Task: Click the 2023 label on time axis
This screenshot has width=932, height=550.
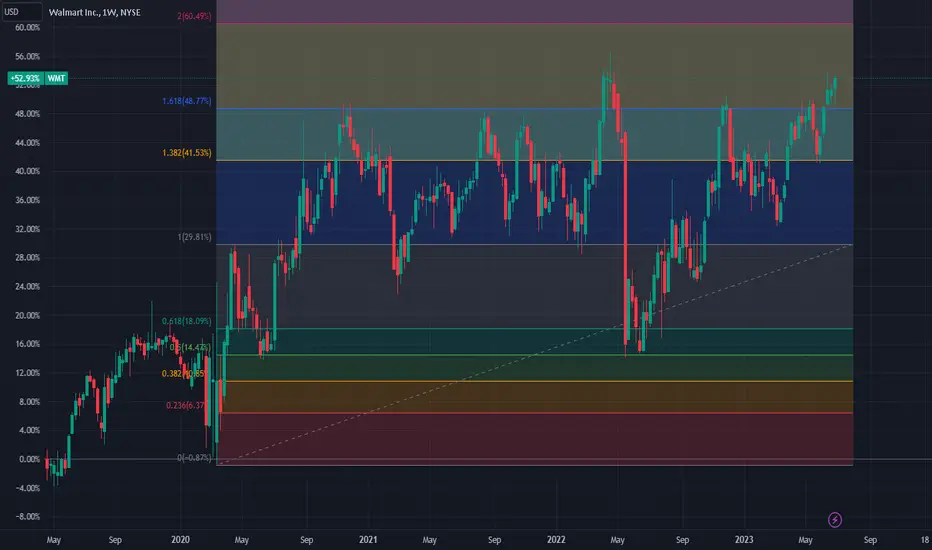Action: [x=744, y=540]
